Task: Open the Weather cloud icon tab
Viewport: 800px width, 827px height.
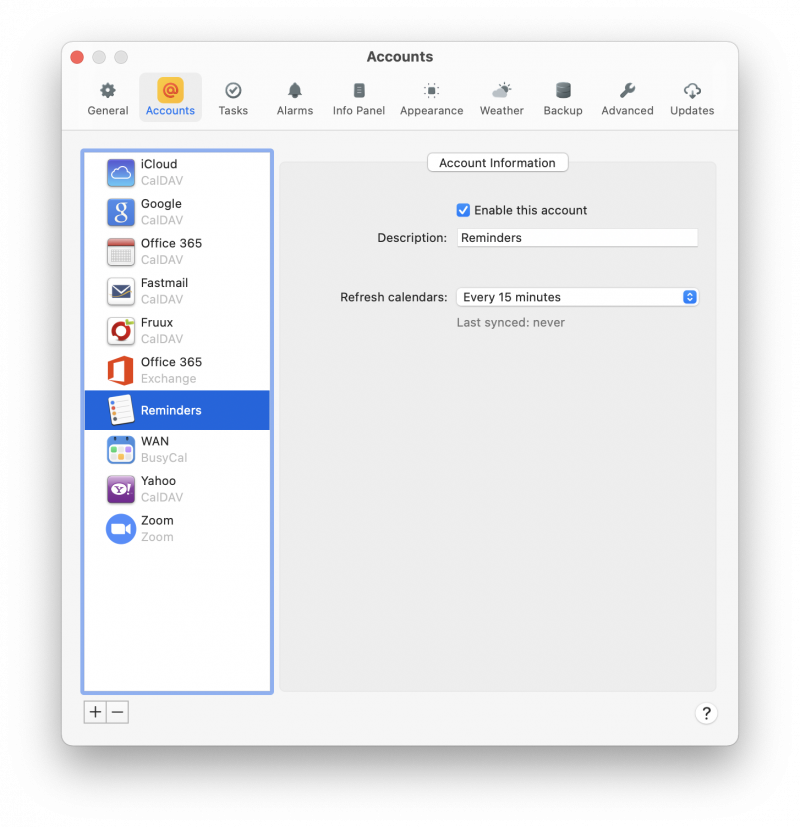Action: [x=502, y=91]
